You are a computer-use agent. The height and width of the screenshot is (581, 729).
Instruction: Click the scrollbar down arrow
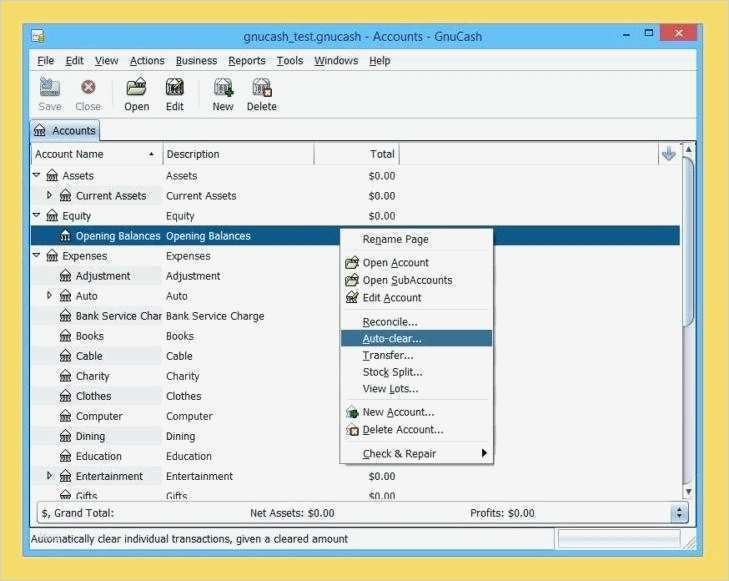tap(689, 491)
